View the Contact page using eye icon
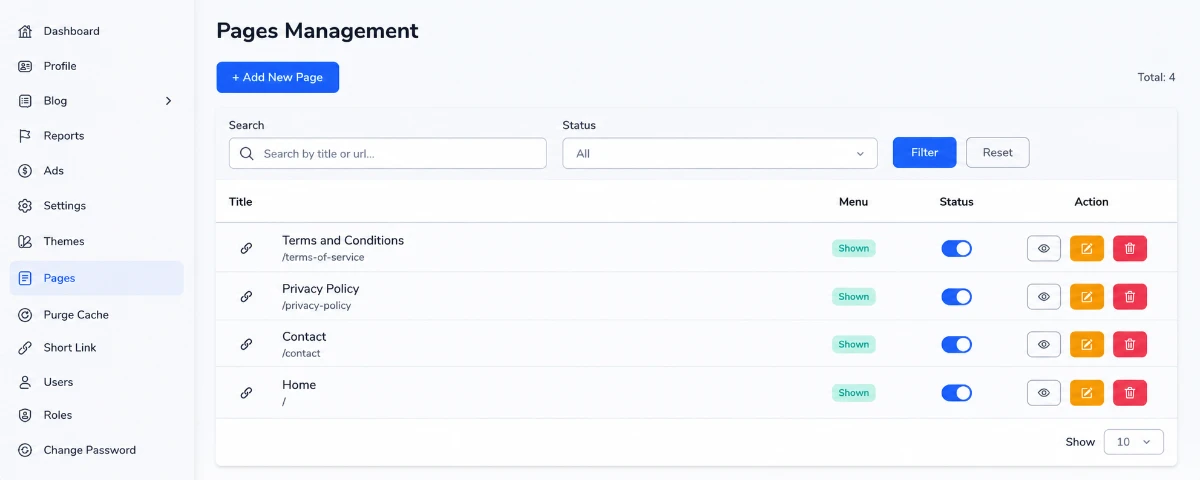 click(1044, 344)
